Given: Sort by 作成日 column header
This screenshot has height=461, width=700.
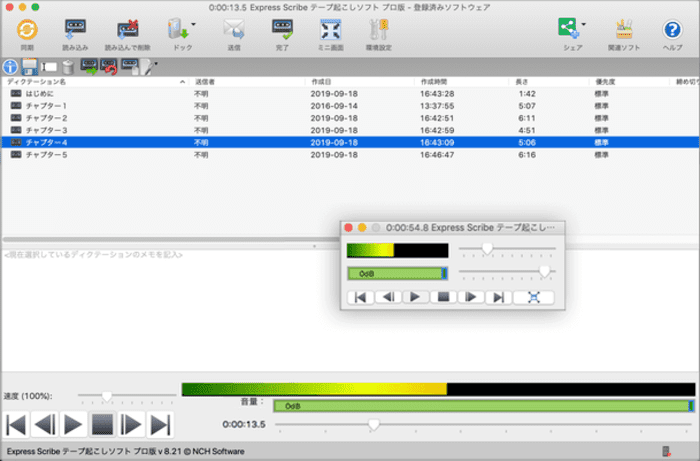Looking at the screenshot, I should 360,82.
